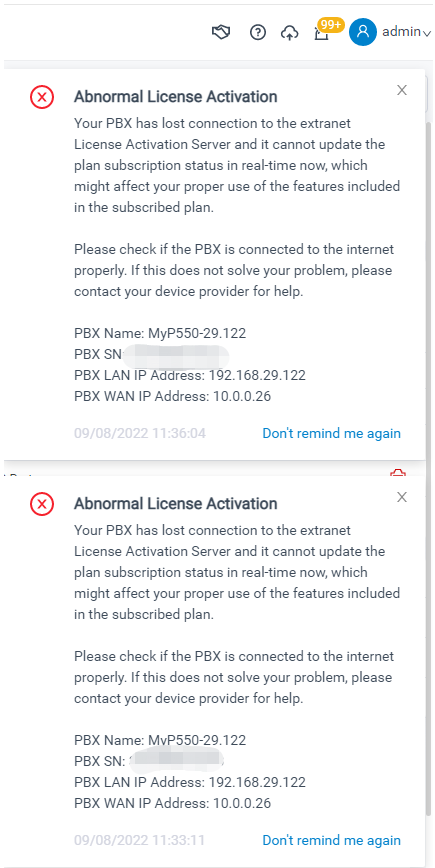Click the red error icon of the 11:33:11 alert

(42, 504)
